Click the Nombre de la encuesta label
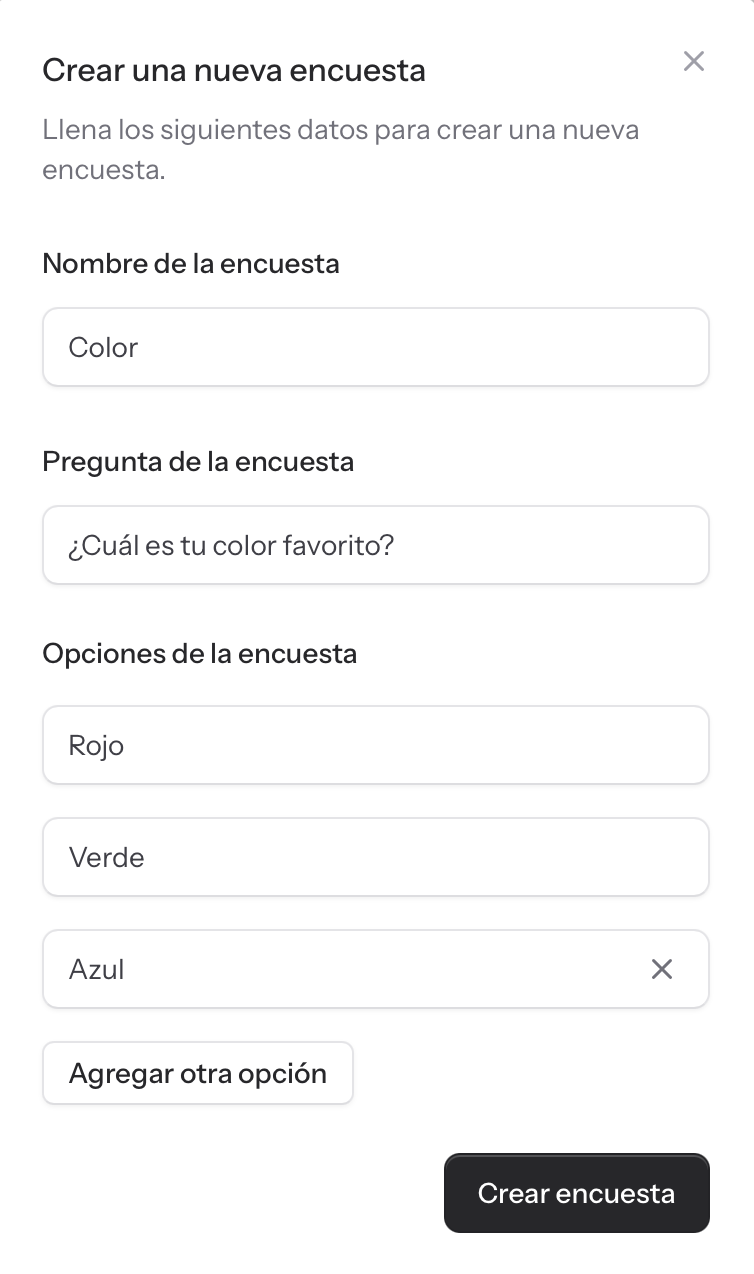Image resolution: width=754 pixels, height=1274 pixels. click(x=191, y=264)
